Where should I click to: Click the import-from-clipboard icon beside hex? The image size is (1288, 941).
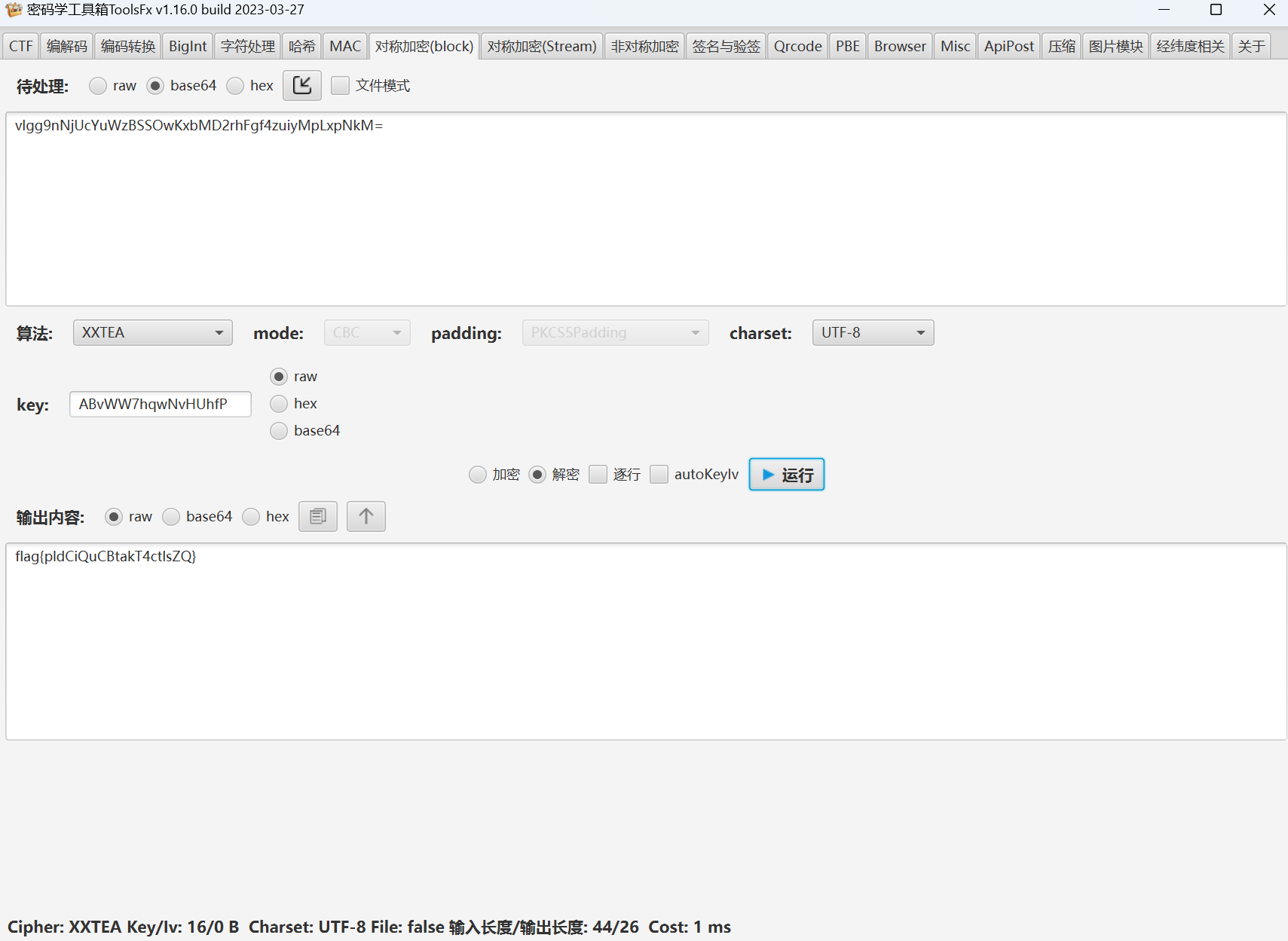click(302, 85)
